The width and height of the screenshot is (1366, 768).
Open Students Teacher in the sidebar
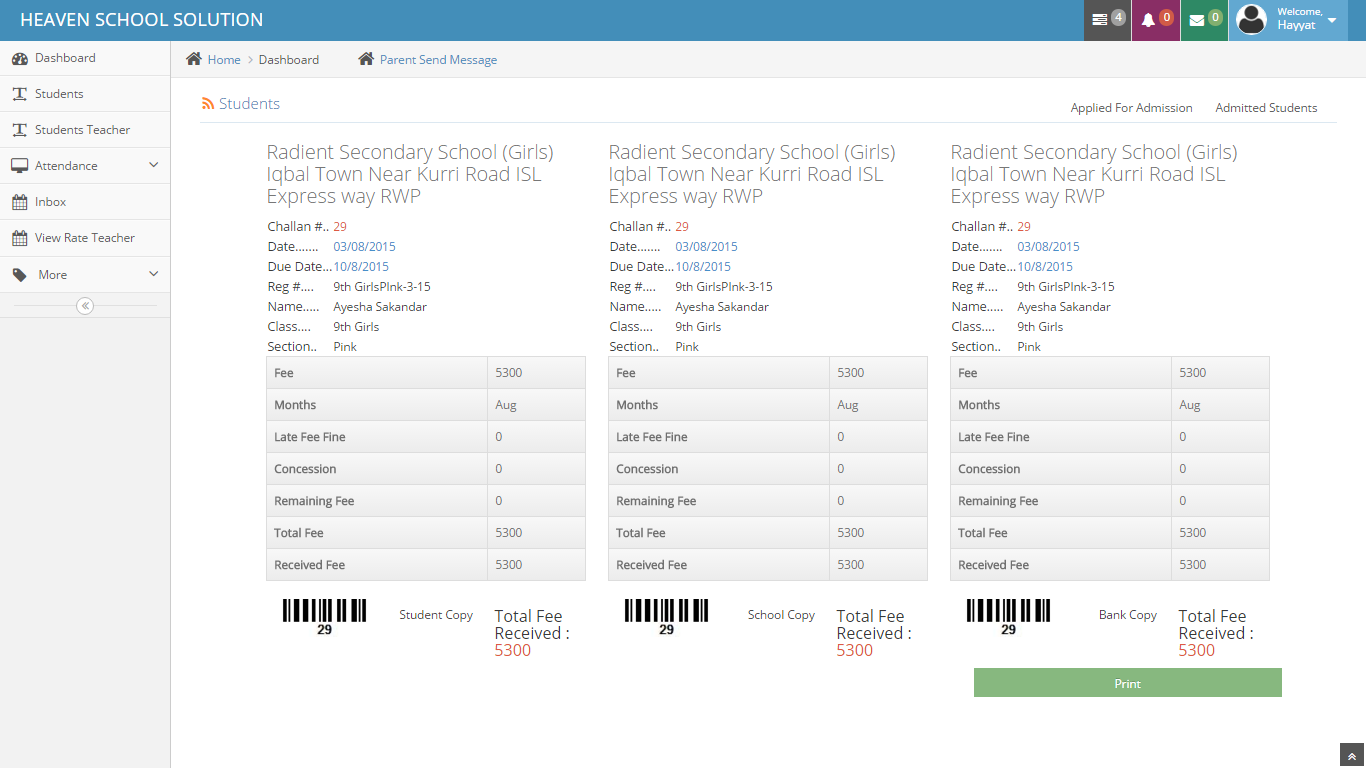pyautogui.click(x=82, y=130)
